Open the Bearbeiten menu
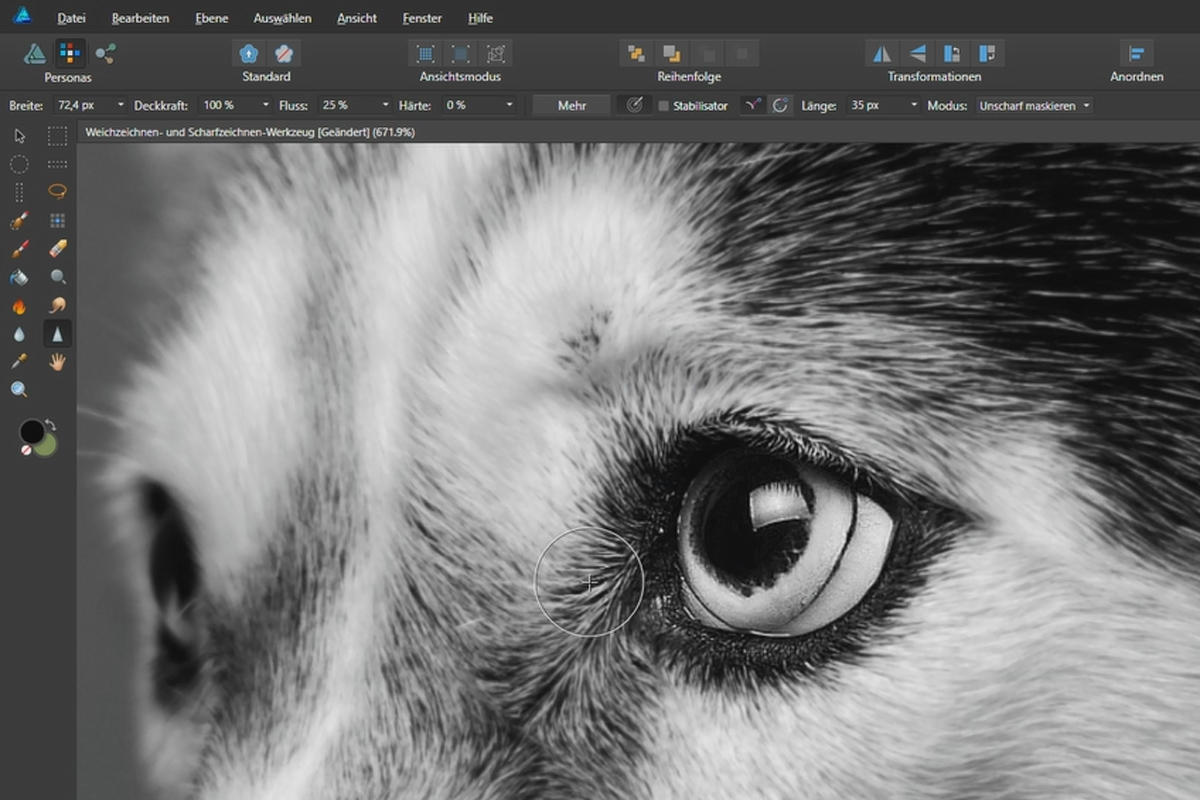The width and height of the screenshot is (1200, 800). click(140, 18)
